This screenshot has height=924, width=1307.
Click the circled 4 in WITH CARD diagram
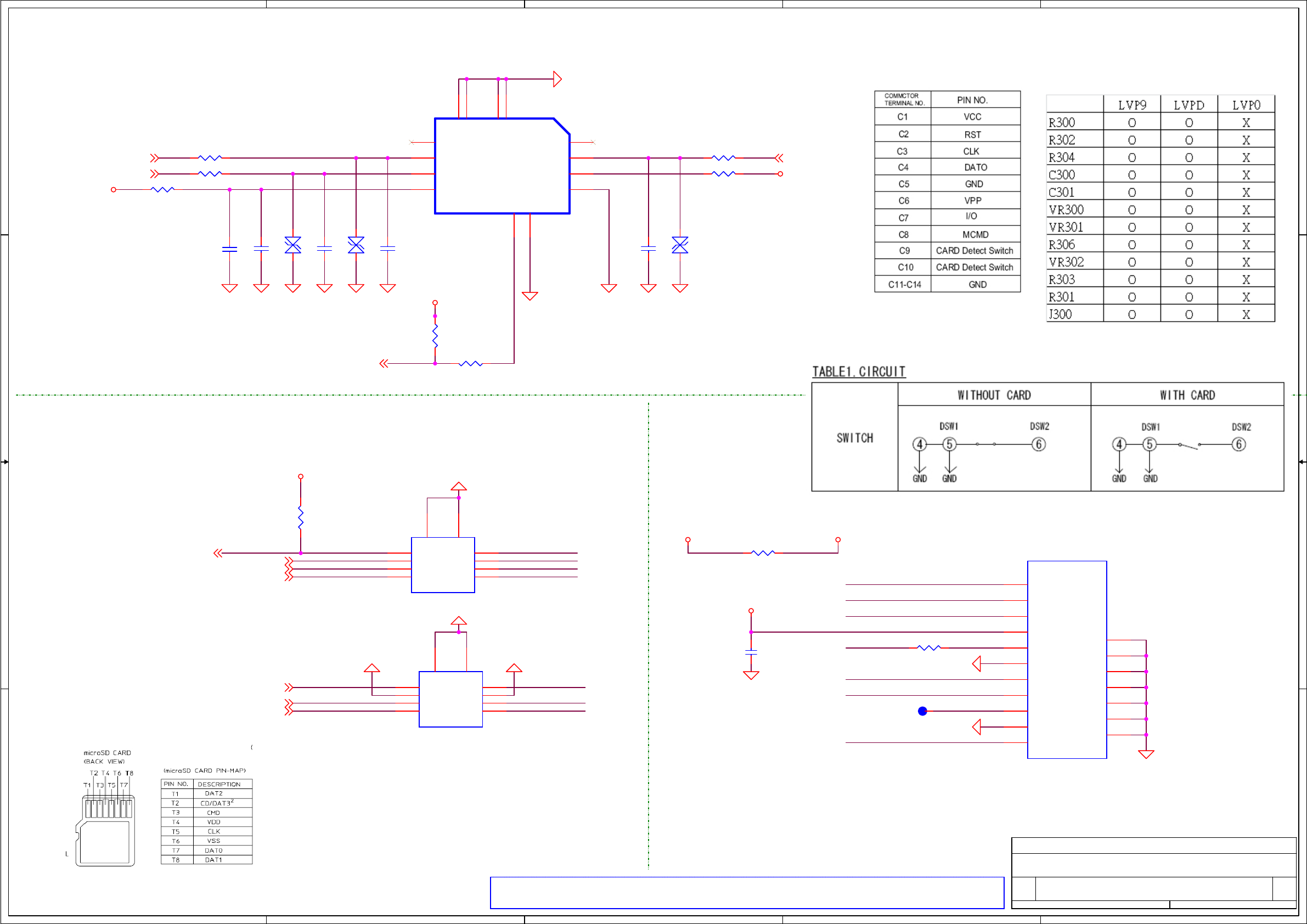pyautogui.click(x=1119, y=444)
